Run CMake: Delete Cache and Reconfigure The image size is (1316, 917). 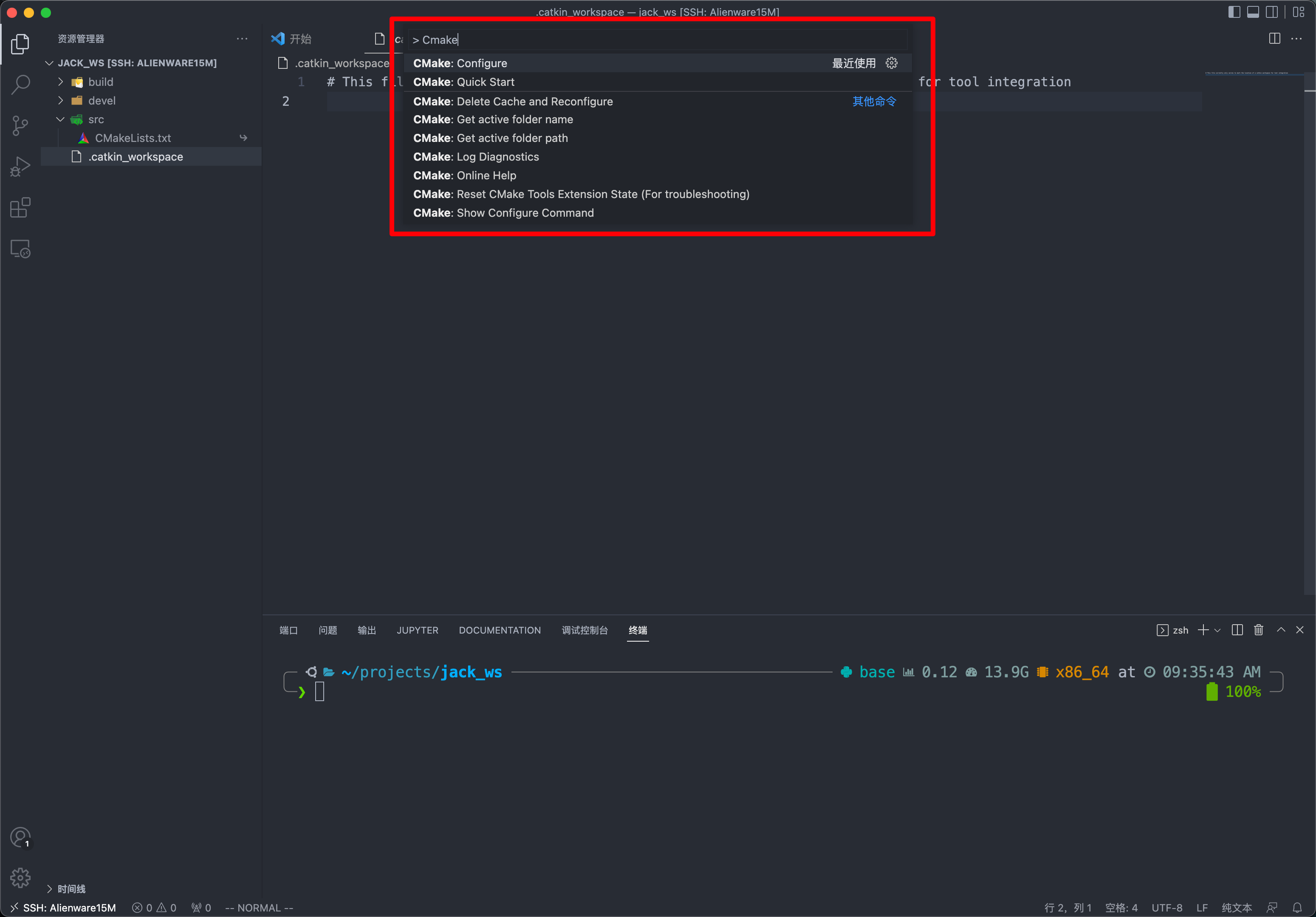click(658, 102)
